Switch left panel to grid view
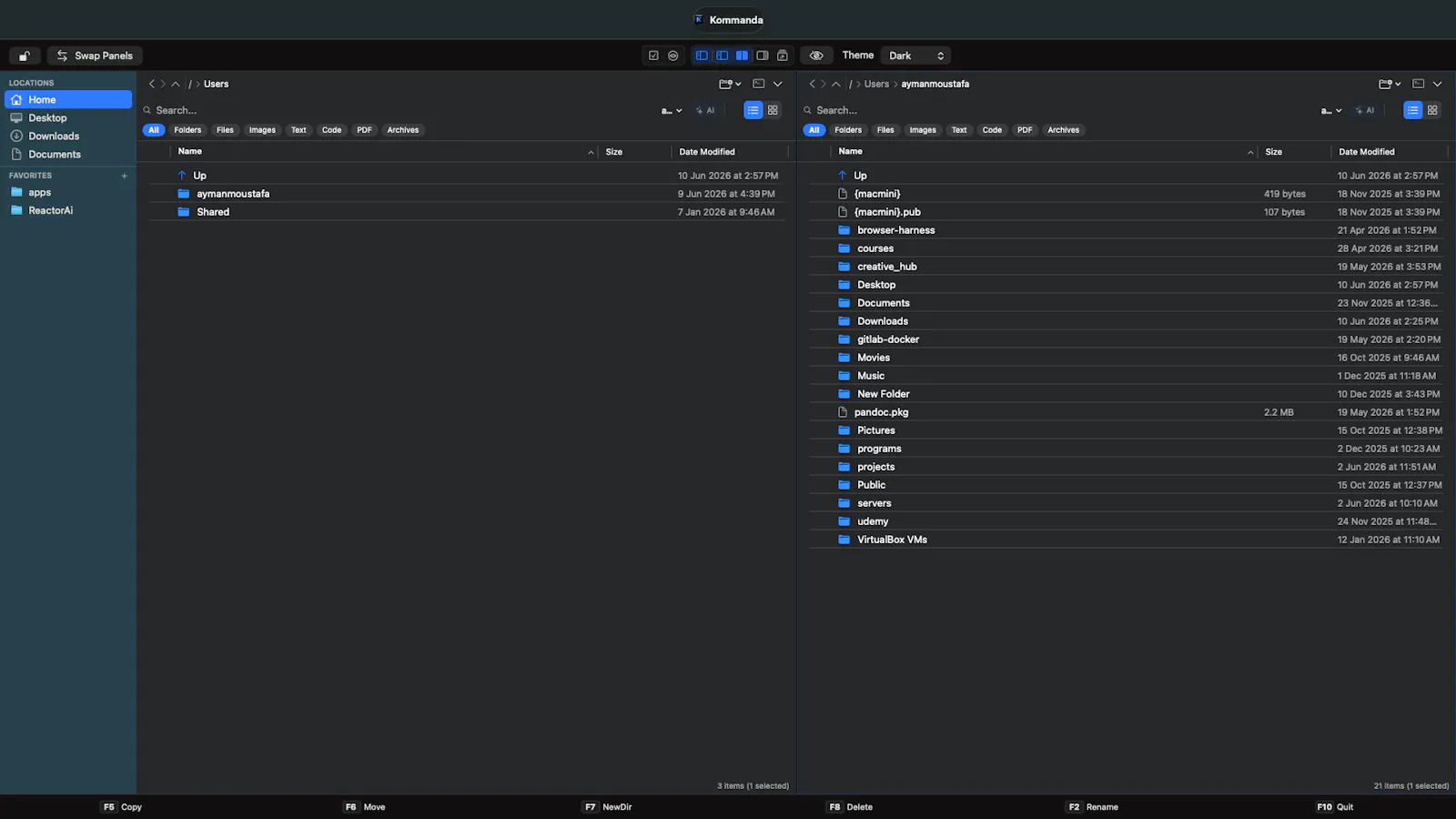This screenshot has width=1456, height=819. (x=773, y=110)
